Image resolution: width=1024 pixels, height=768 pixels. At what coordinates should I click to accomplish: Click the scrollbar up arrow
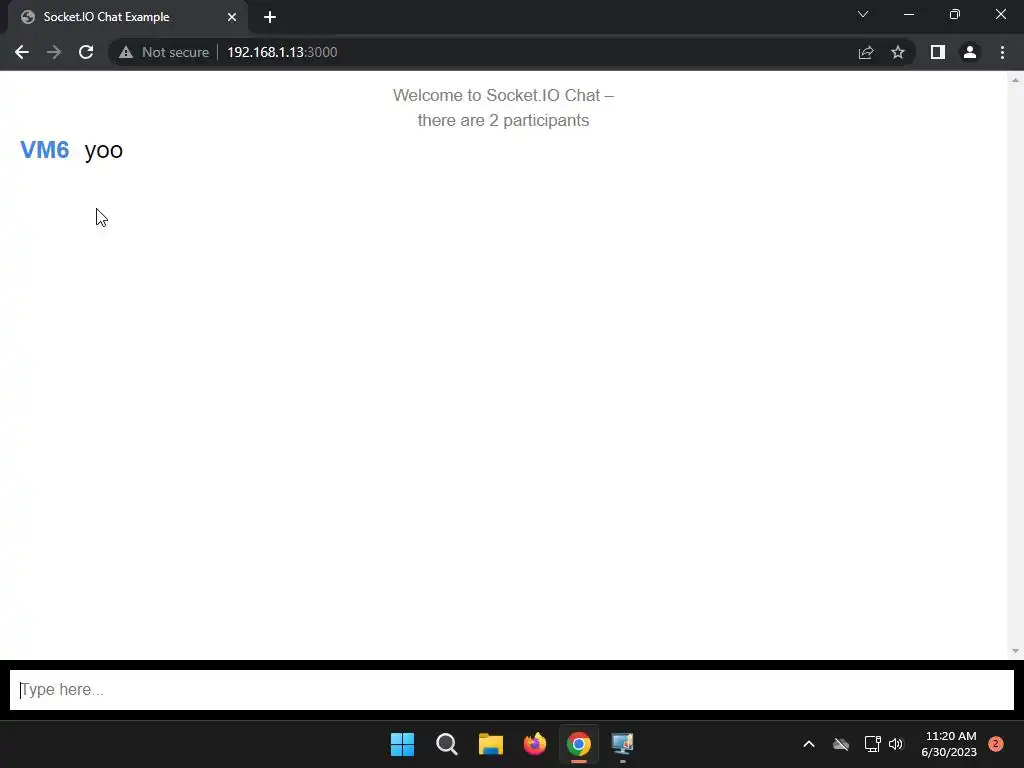(1015, 80)
